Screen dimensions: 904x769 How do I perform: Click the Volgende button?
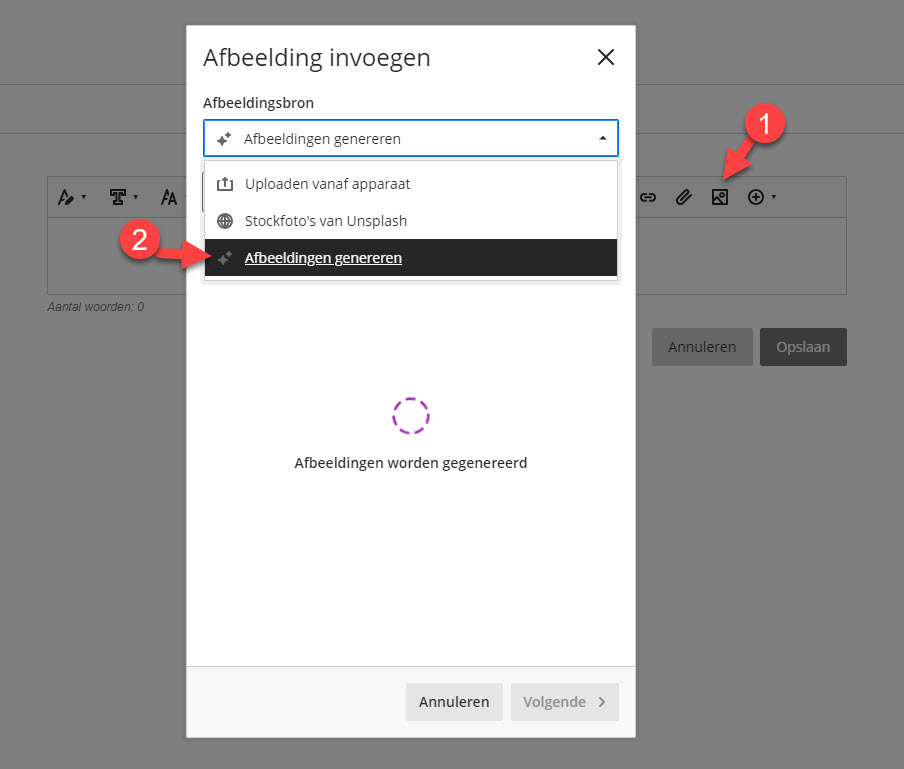(x=564, y=702)
